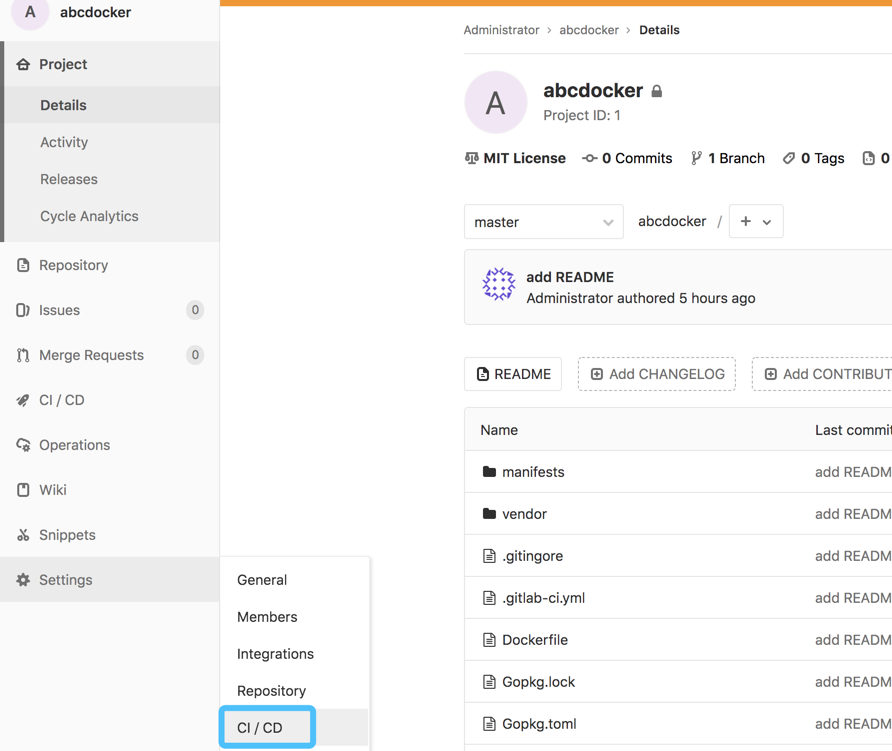This screenshot has width=892, height=751.
Task: Open the .gitlab-ci.yml file
Action: [543, 598]
